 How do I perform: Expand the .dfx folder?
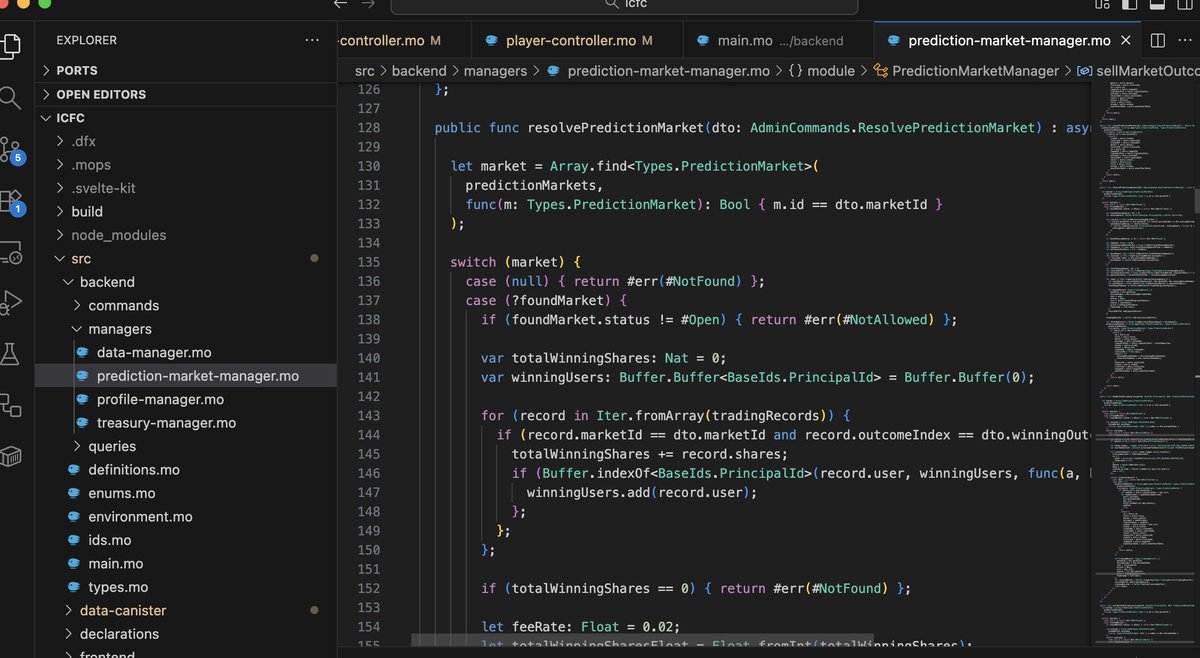185,141
